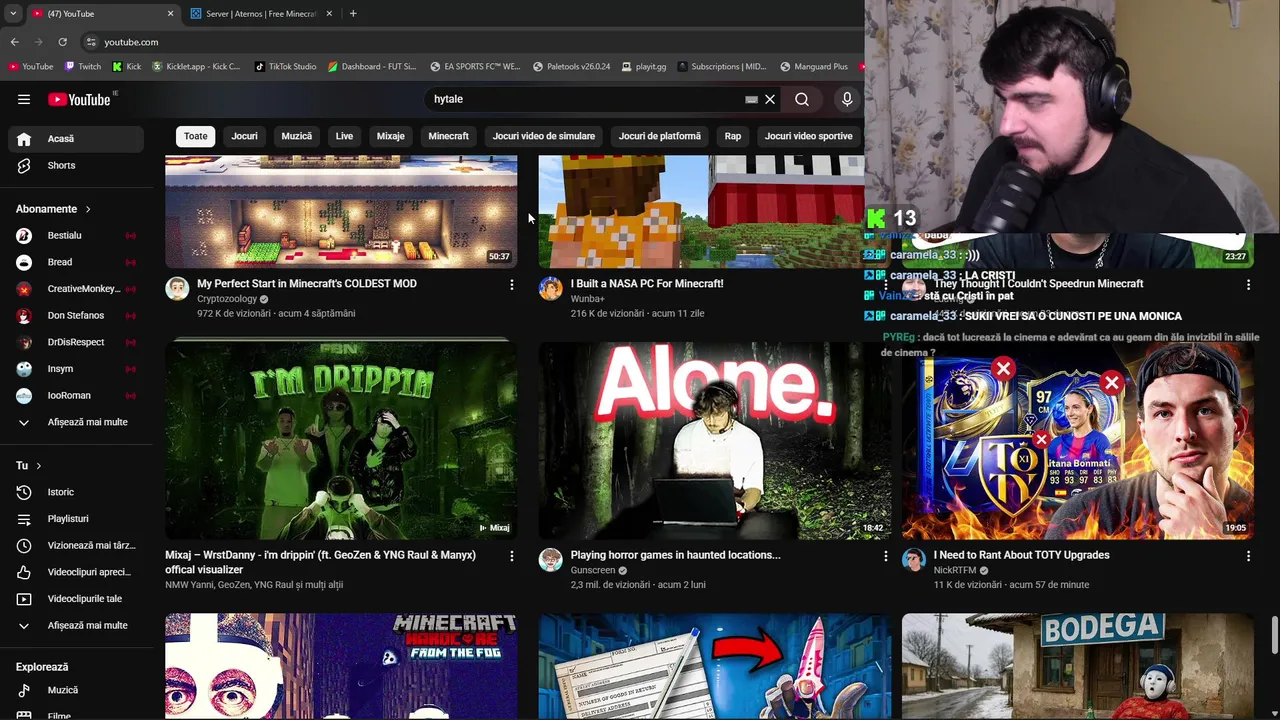Click the search magnifier button
This screenshot has height=720, width=1280.
802,99
